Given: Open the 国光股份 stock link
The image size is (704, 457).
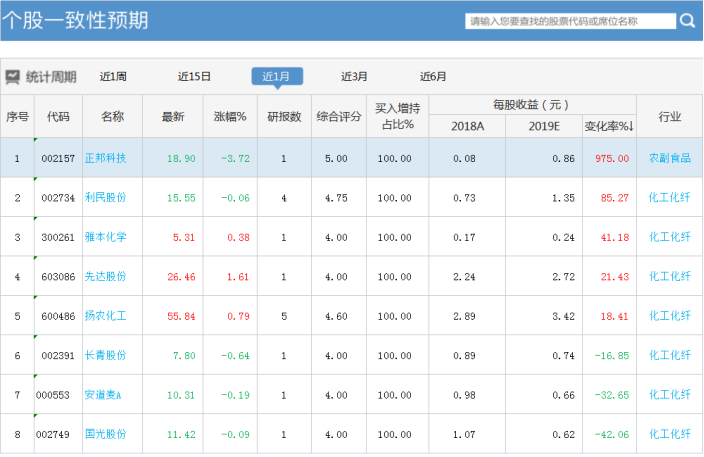Looking at the screenshot, I should (x=106, y=434).
